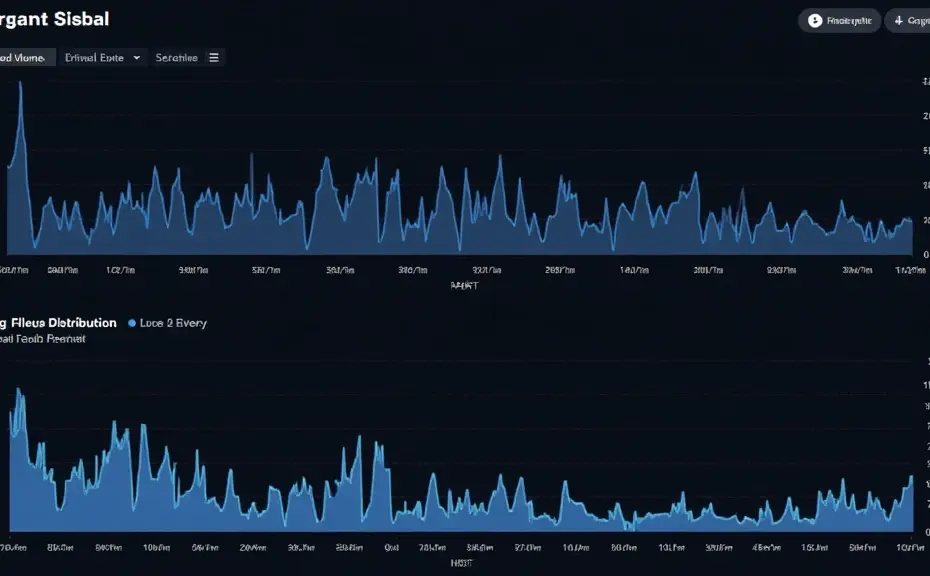Click the tallest spike in the upper chart
The image size is (930, 576).
(x=21, y=83)
